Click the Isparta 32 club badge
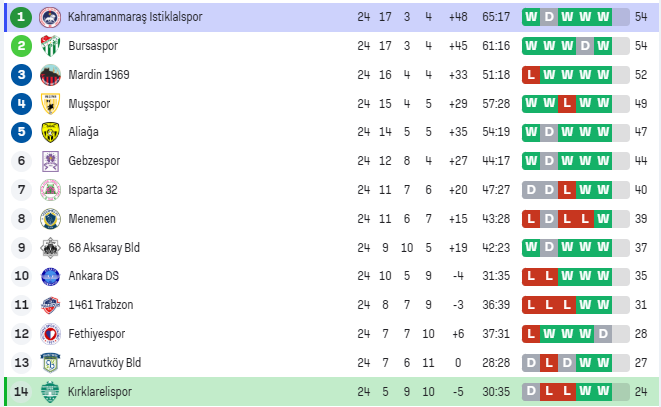 pos(50,190)
